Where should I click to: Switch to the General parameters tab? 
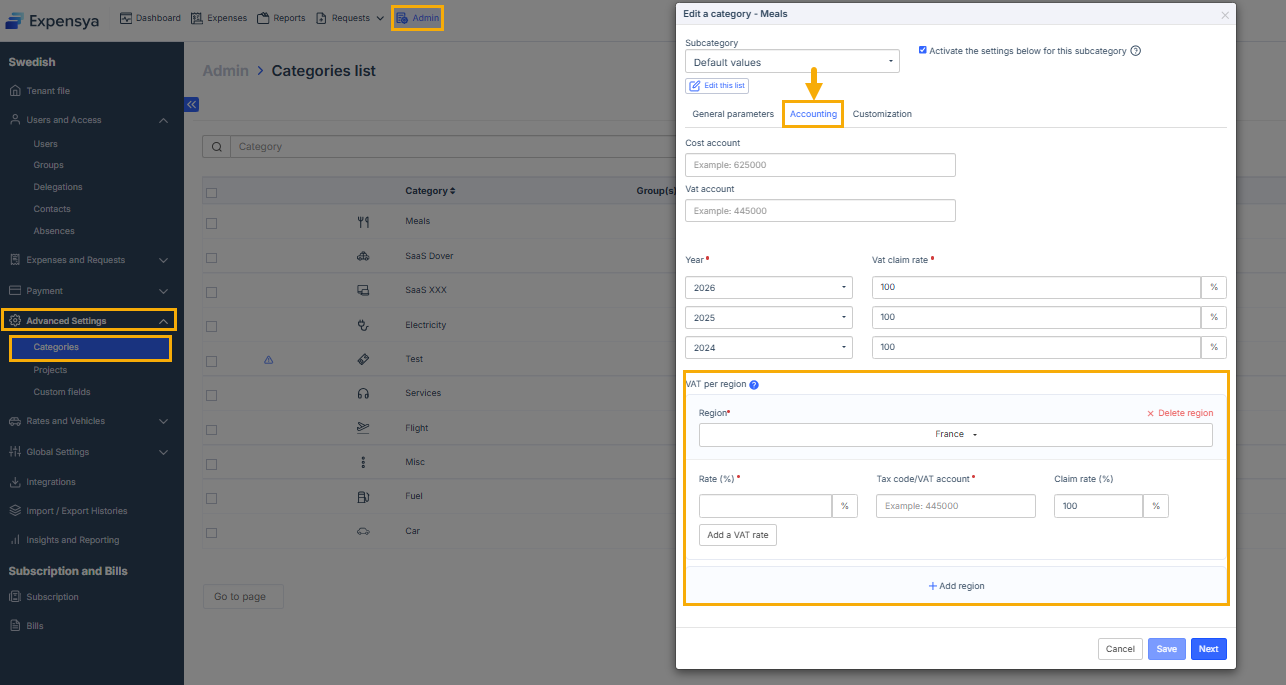click(x=733, y=114)
